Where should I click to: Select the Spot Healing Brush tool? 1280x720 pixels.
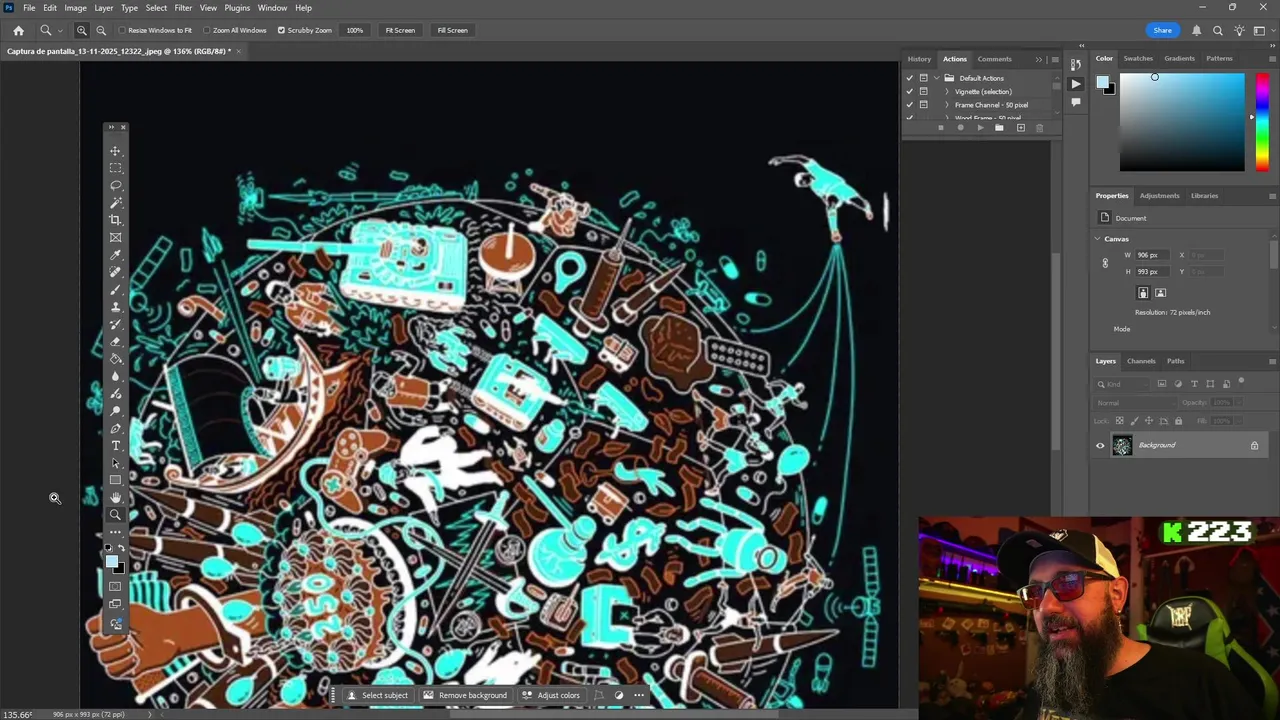click(x=116, y=272)
